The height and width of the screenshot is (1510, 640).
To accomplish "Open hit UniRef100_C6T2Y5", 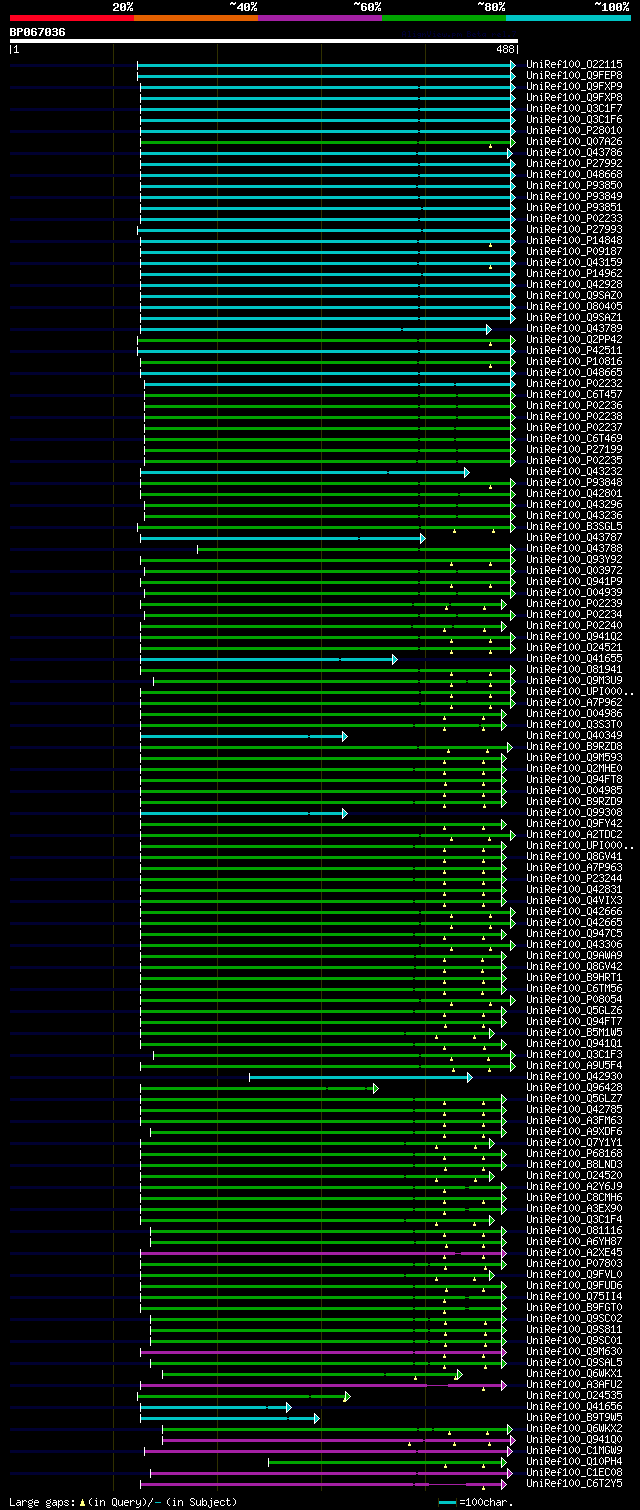I will (x=574, y=1483).
